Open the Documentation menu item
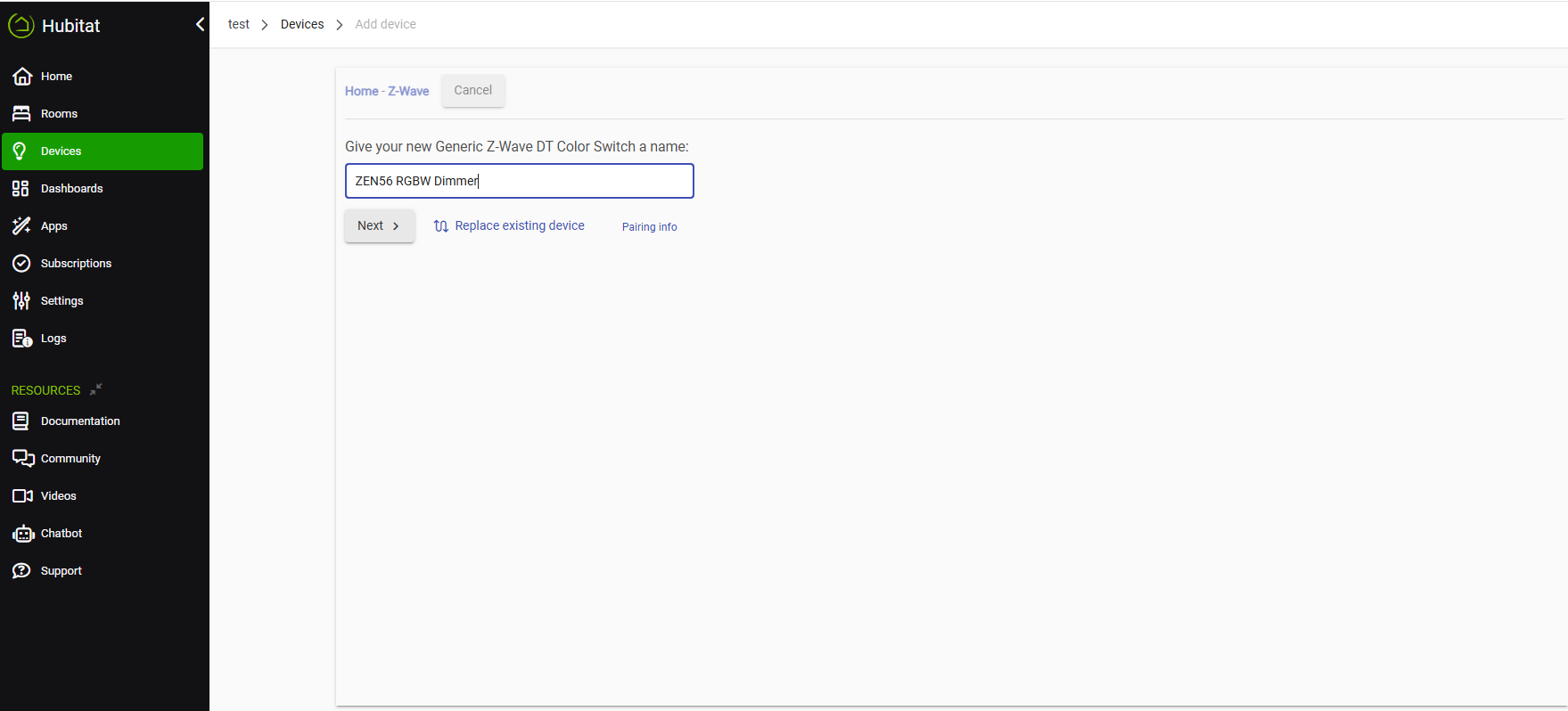The image size is (1568, 711). point(79,421)
